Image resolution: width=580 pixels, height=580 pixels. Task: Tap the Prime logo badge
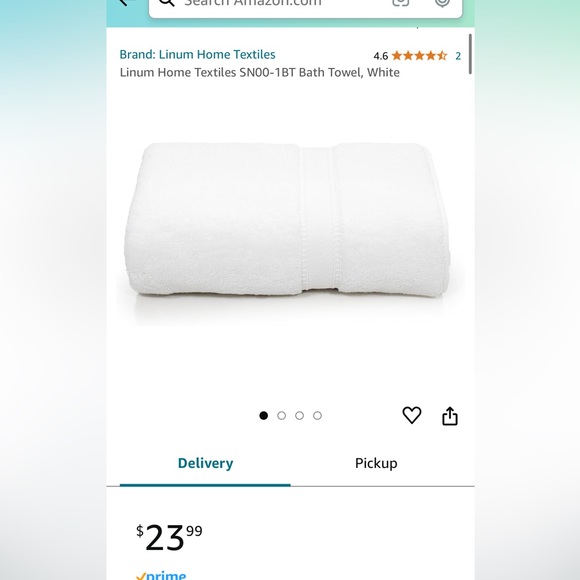click(161, 575)
